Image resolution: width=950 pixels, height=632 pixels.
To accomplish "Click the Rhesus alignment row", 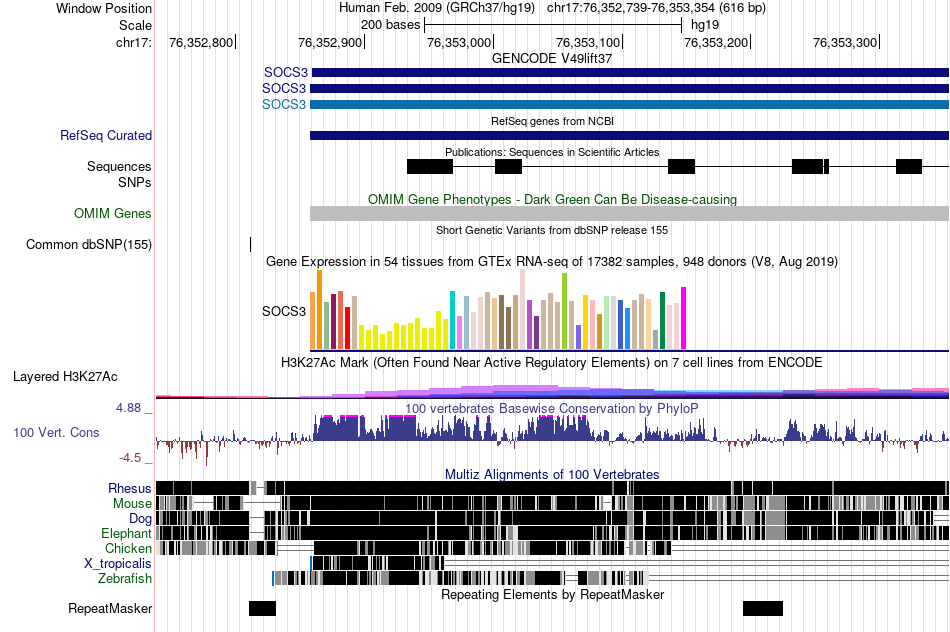I will (x=552, y=488).
